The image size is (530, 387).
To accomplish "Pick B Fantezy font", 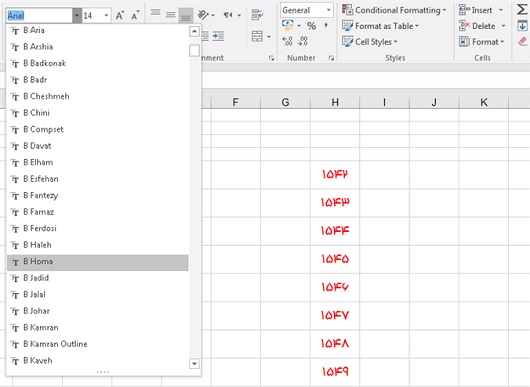I will (x=97, y=195).
